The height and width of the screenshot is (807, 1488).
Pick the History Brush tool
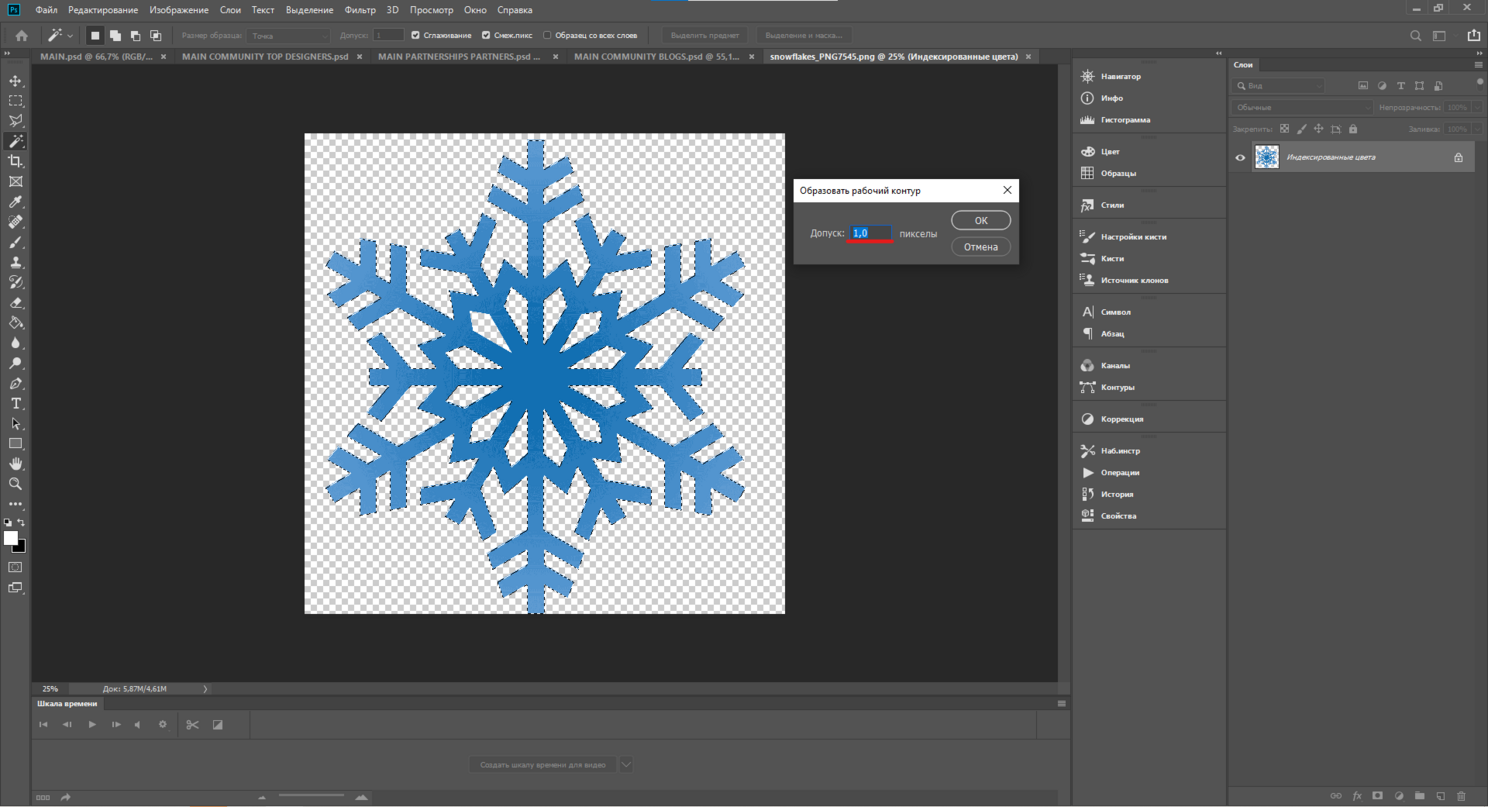pyautogui.click(x=16, y=282)
